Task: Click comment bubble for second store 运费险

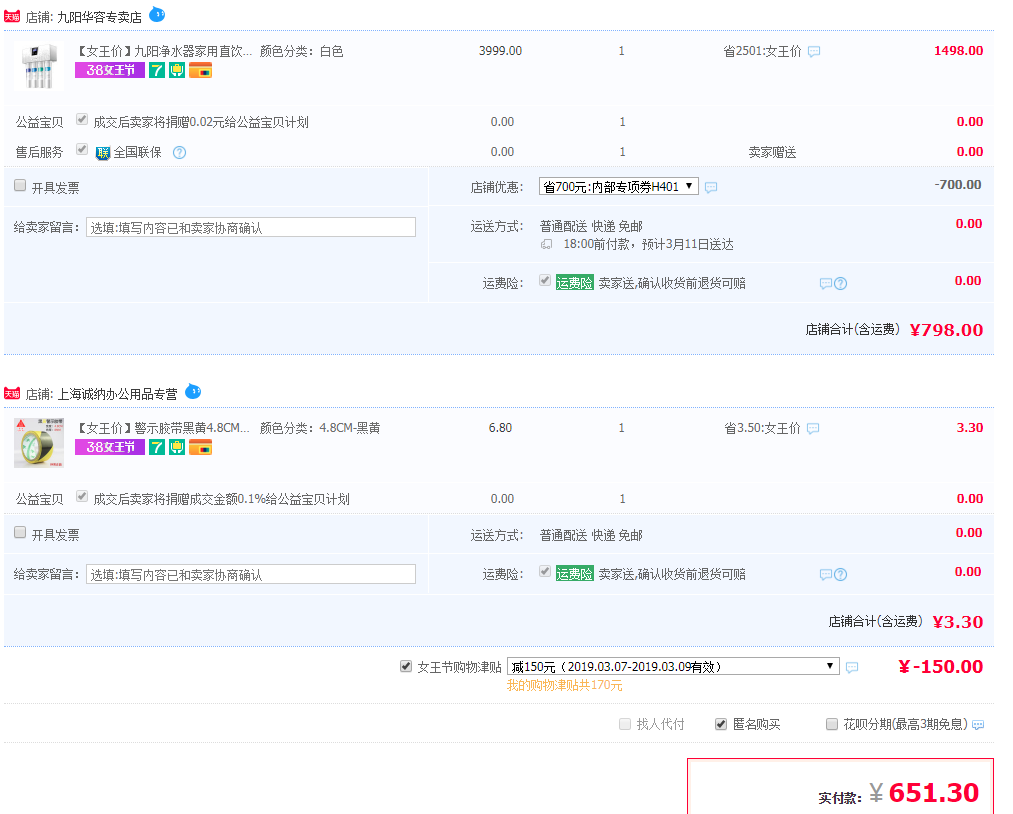Action: pos(826,574)
